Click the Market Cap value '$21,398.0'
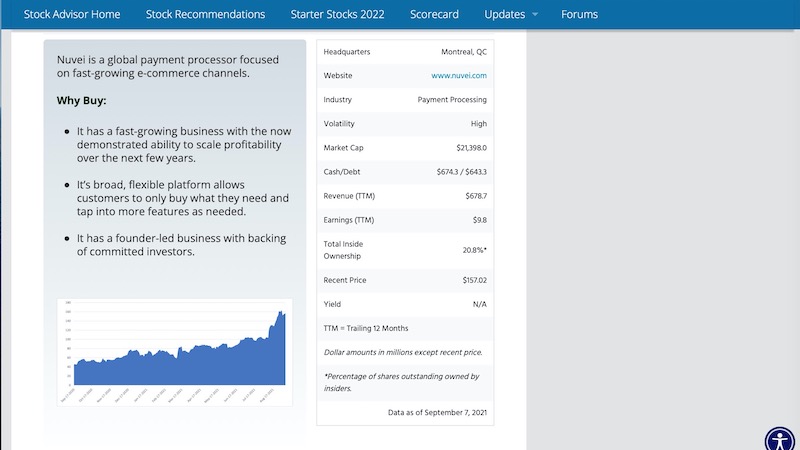This screenshot has width=800, height=450. tap(471, 148)
